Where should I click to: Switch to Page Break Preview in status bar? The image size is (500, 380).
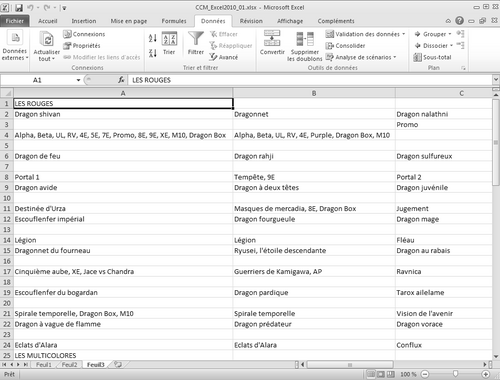[x=390, y=374]
